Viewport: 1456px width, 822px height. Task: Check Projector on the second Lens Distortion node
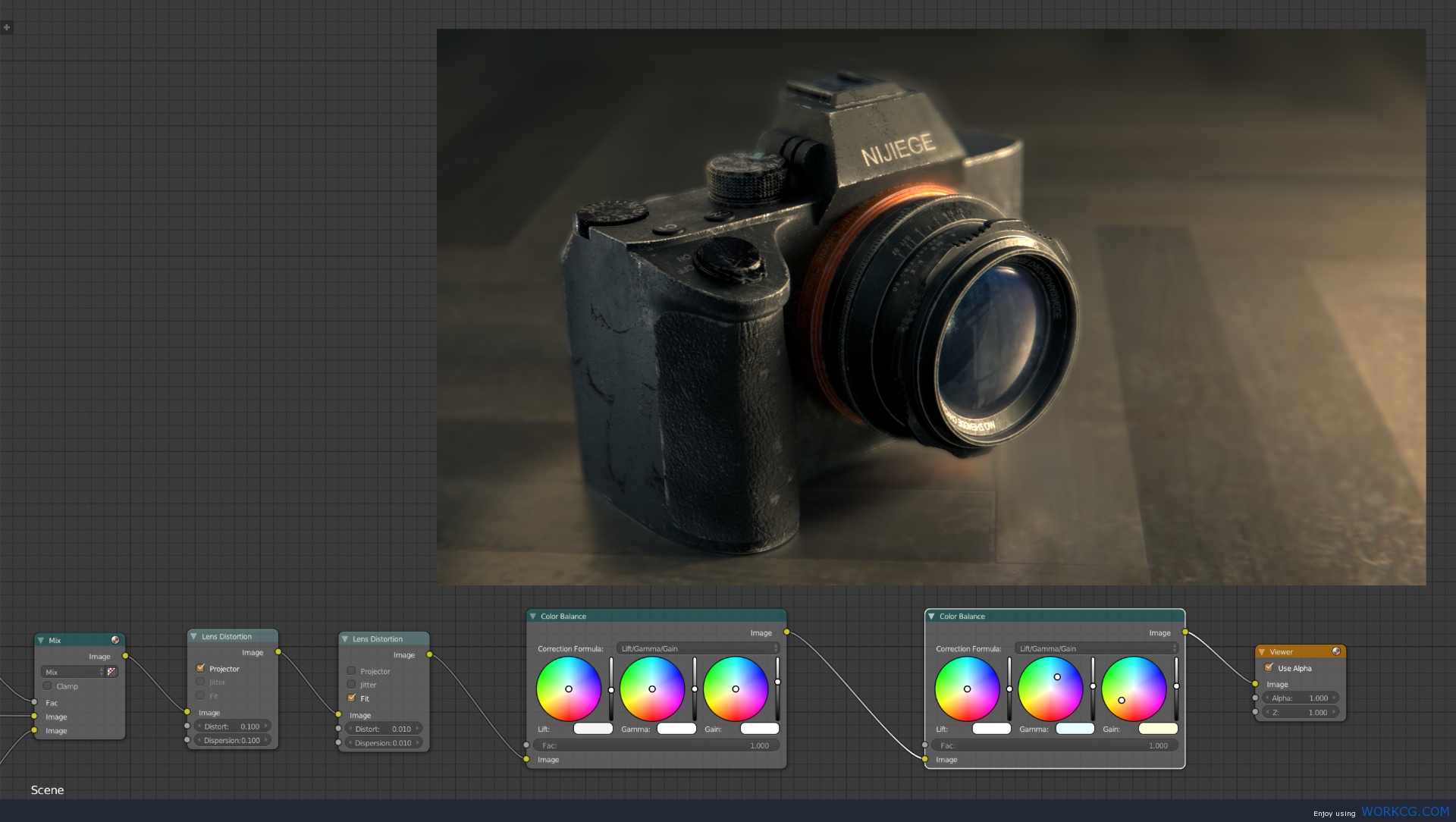[351, 671]
